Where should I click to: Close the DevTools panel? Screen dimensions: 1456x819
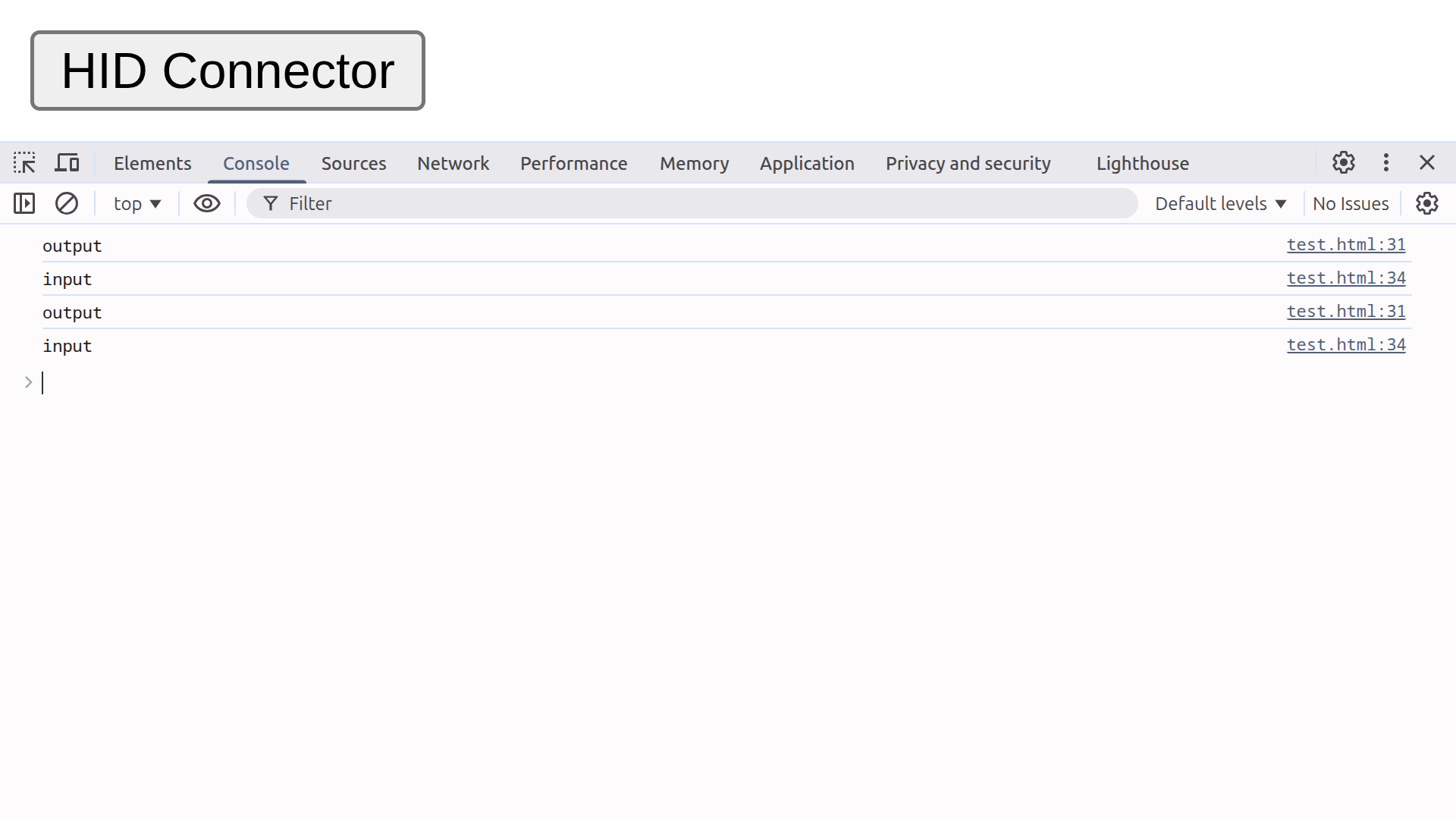point(1427,162)
